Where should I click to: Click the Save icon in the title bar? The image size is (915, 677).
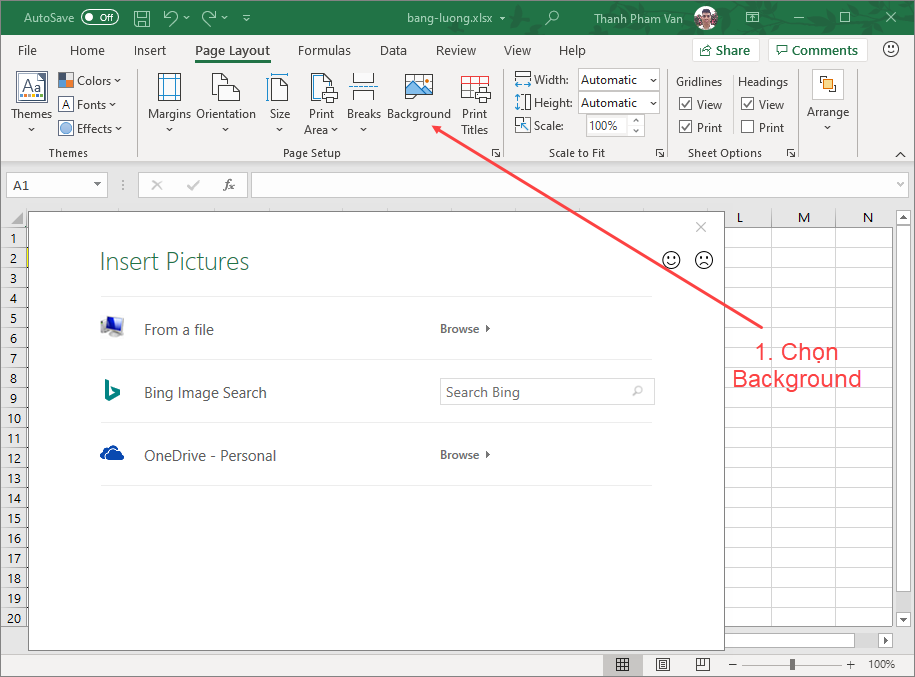(142, 18)
